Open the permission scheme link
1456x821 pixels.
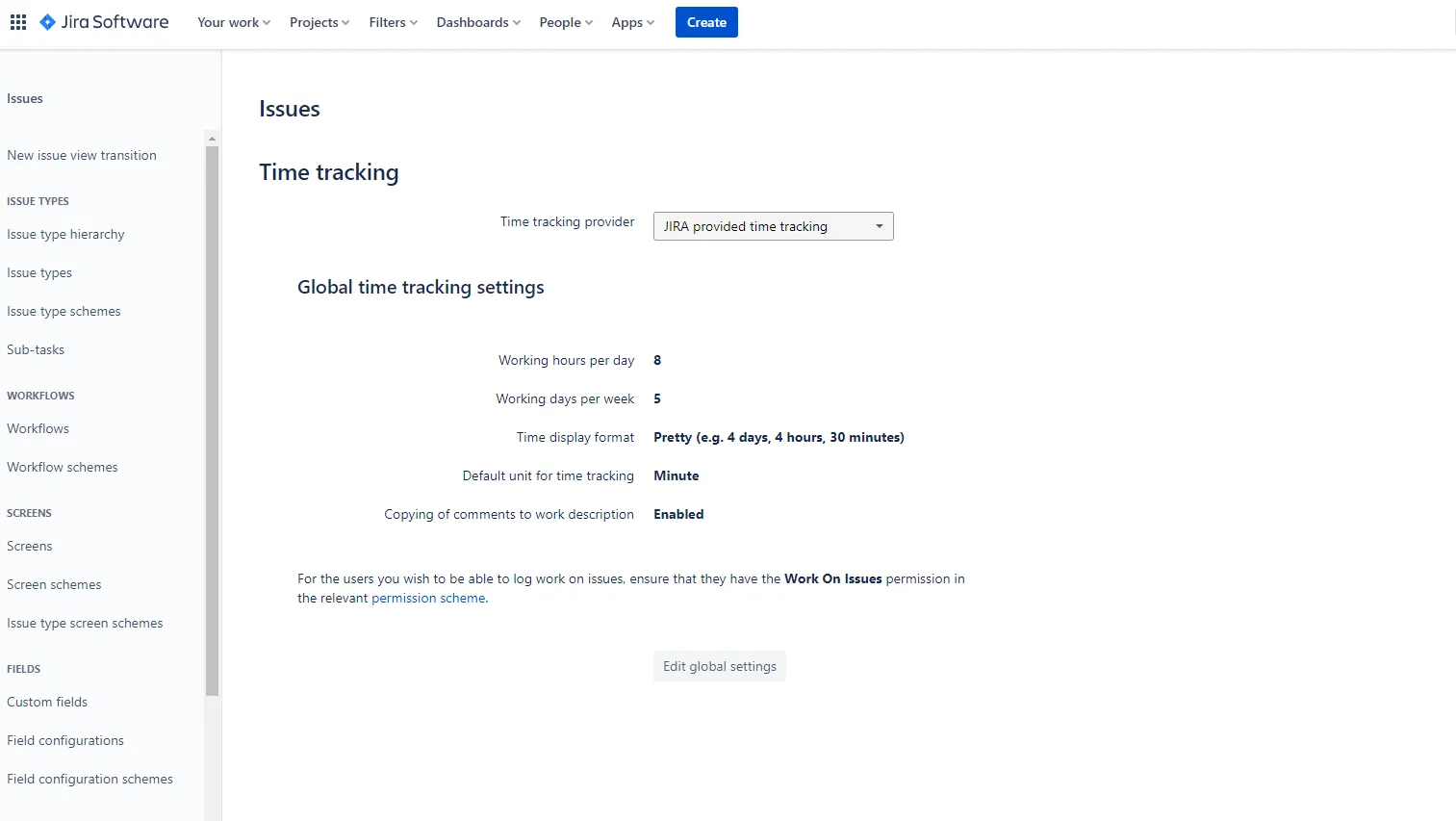click(427, 598)
